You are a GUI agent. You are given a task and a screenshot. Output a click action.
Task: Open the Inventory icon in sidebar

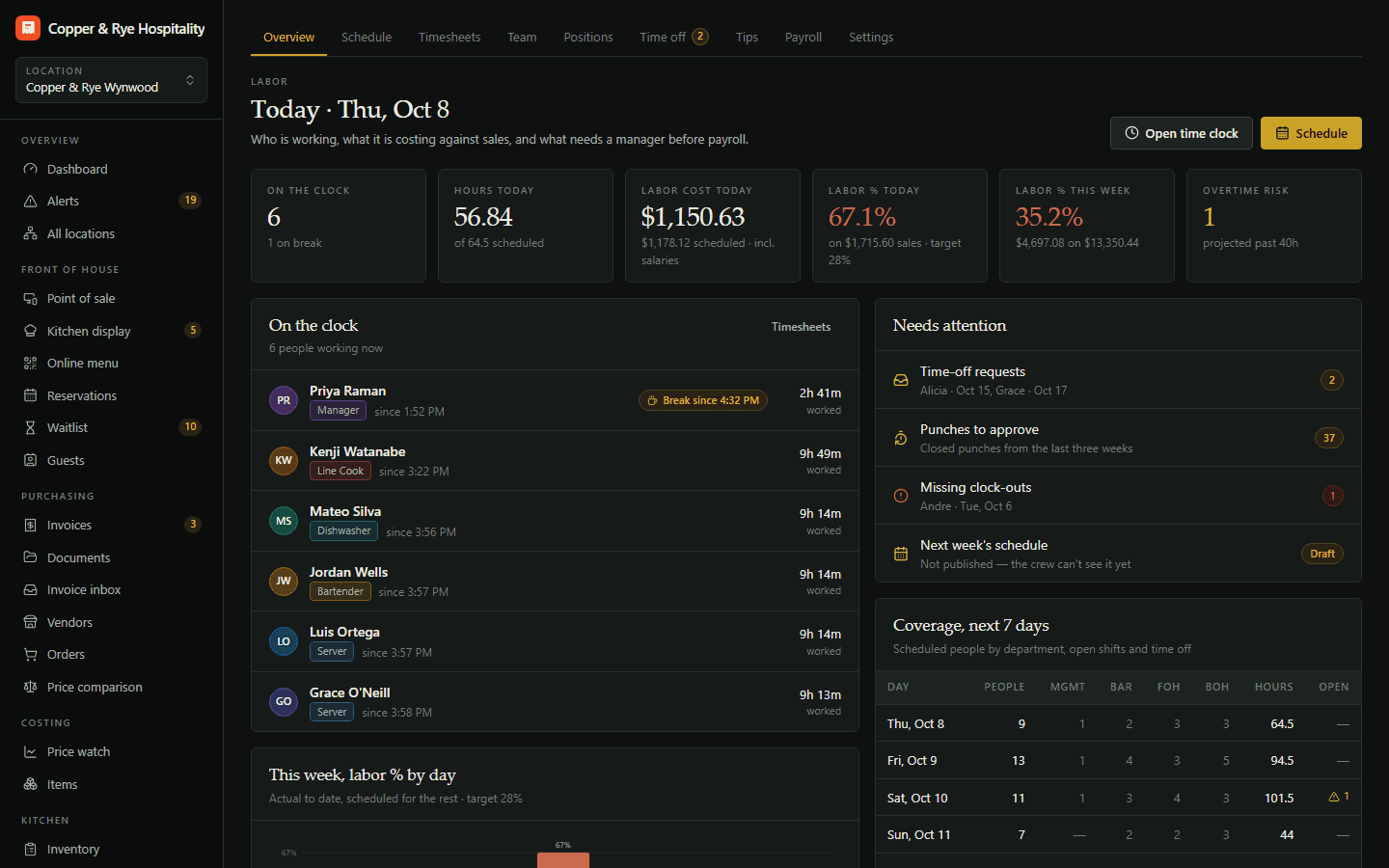pos(30,849)
